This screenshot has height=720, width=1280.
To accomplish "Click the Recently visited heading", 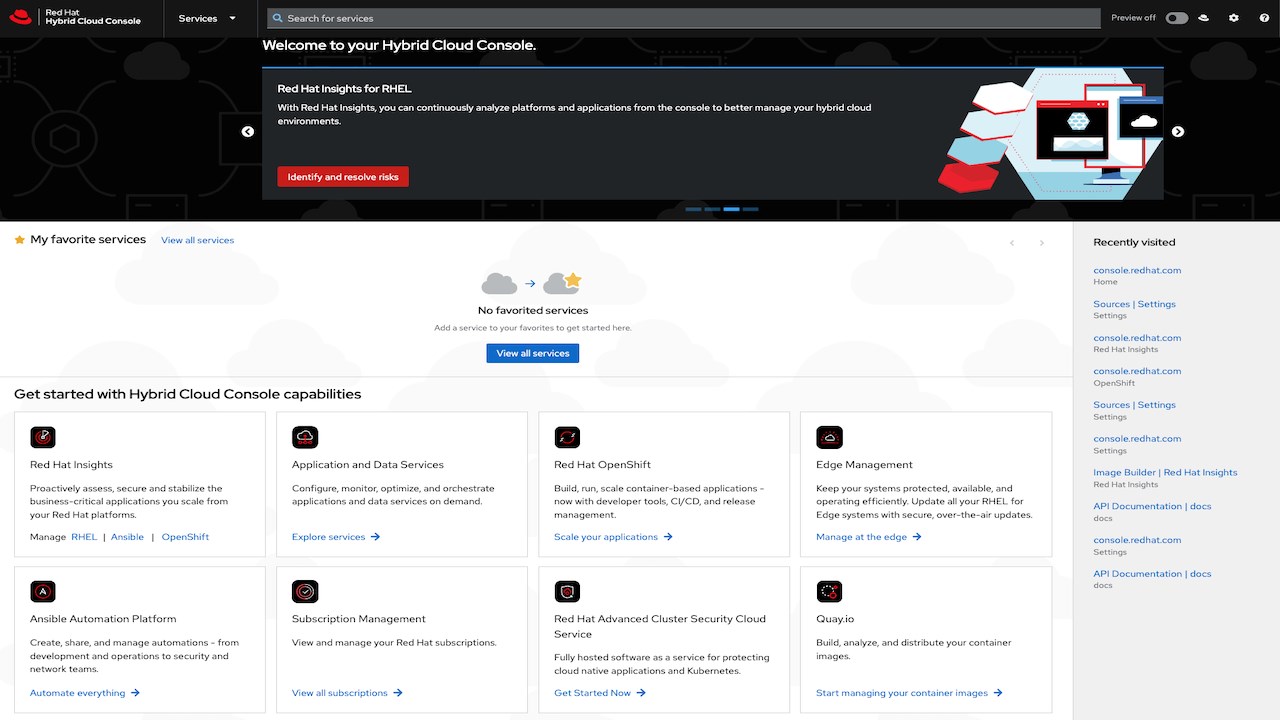I will (x=1134, y=242).
